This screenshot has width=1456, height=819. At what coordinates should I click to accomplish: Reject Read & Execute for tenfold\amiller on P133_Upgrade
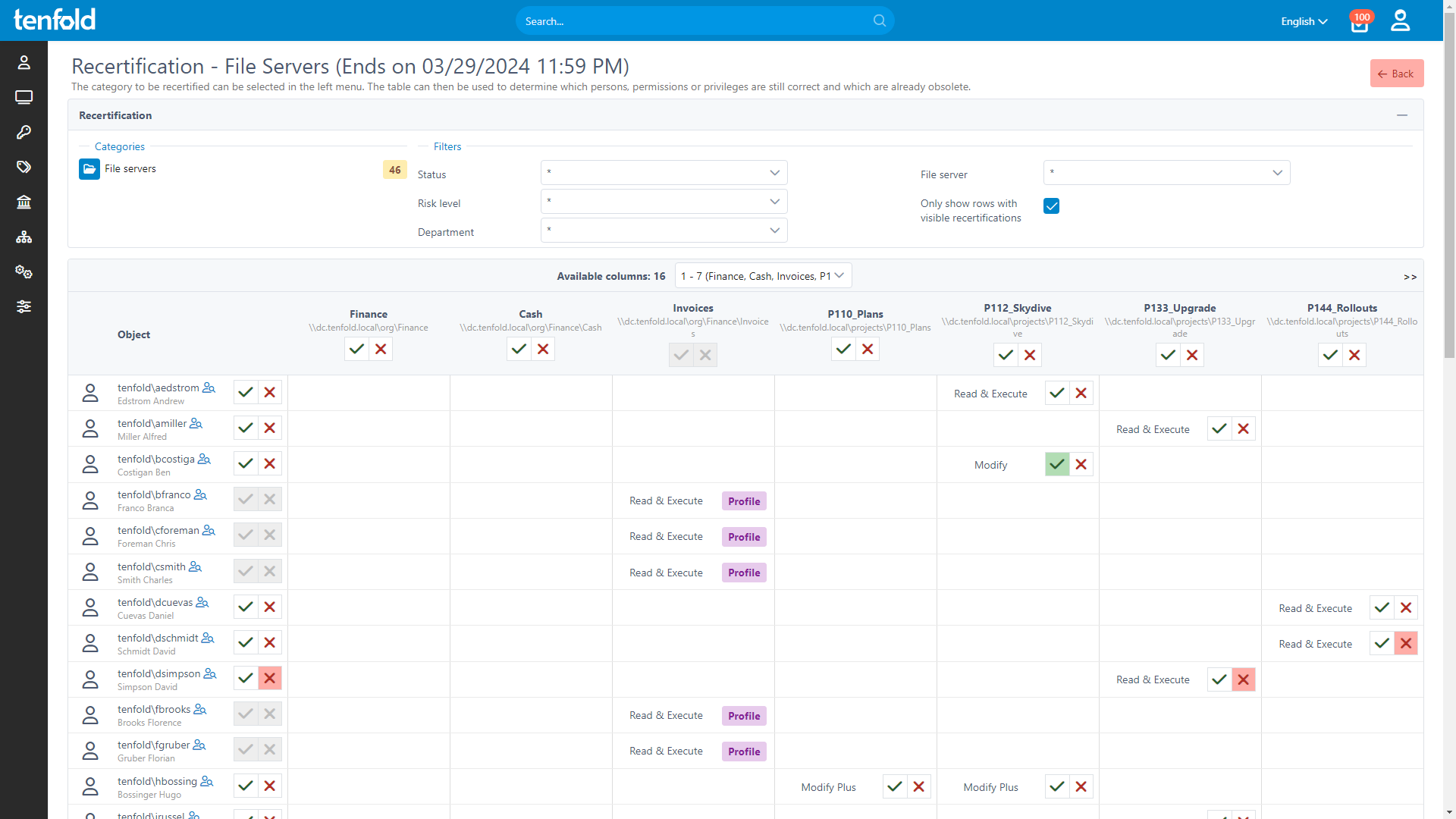pos(1243,429)
